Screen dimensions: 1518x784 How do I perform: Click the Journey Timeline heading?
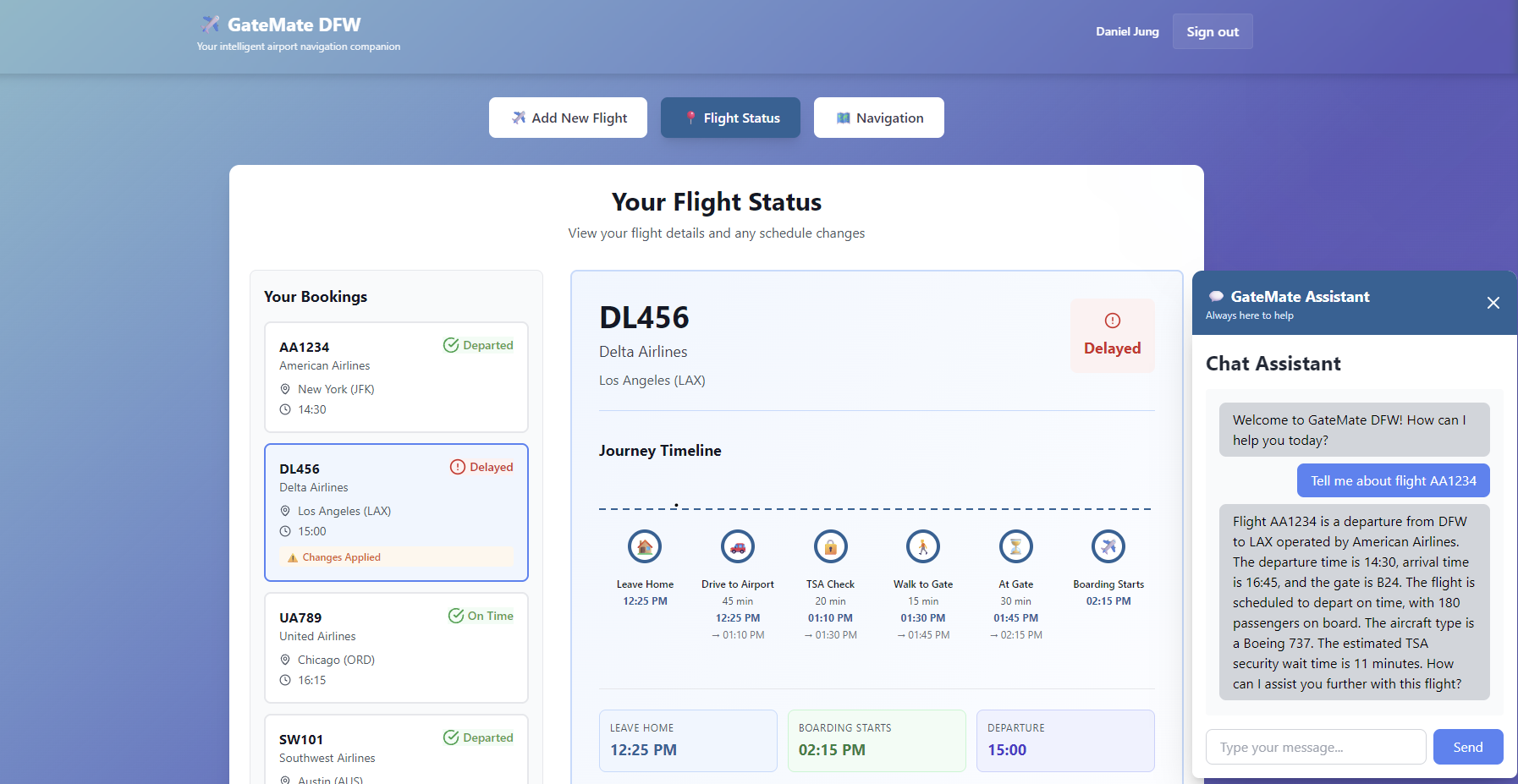point(660,451)
